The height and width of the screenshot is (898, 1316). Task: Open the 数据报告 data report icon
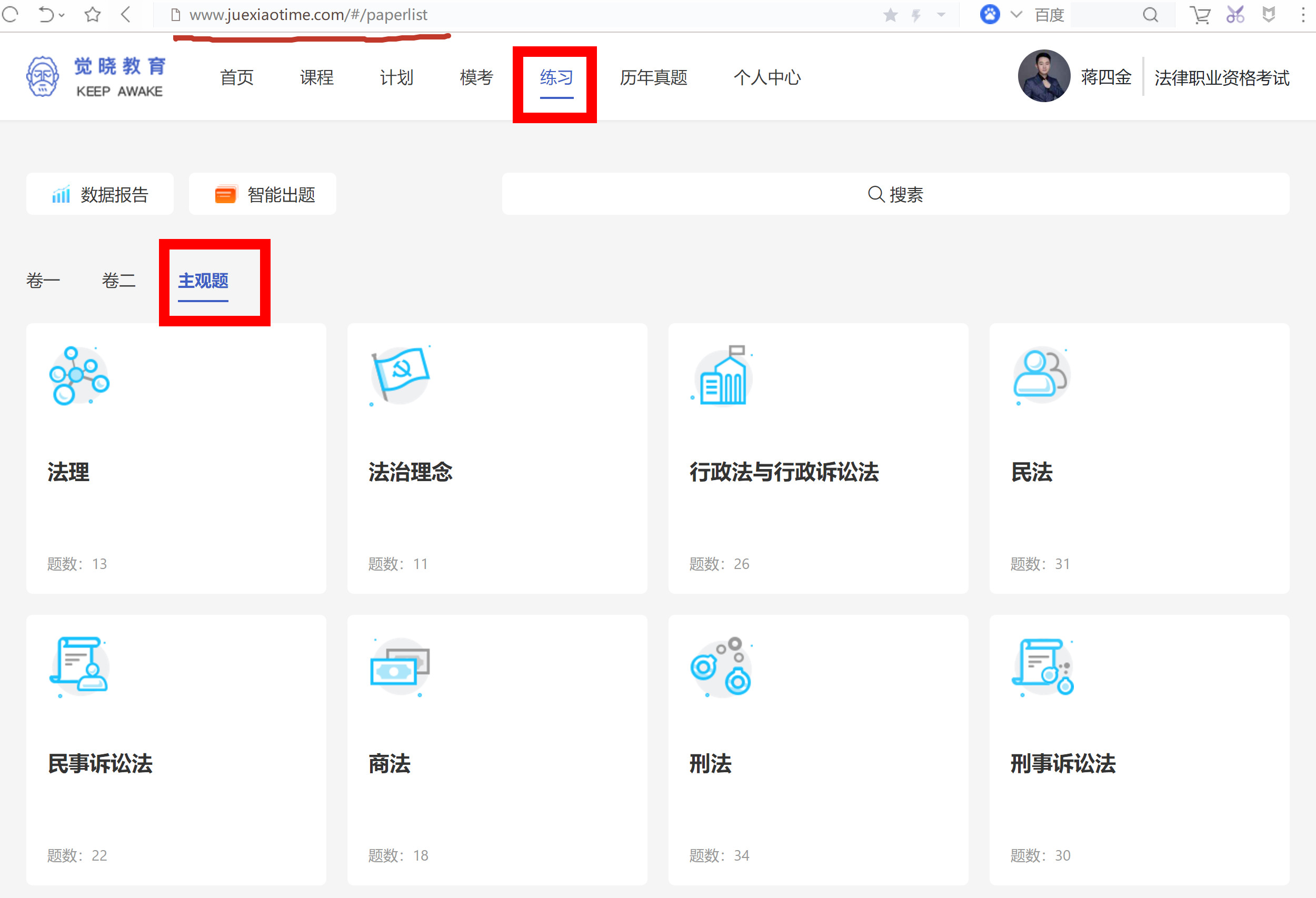61,194
